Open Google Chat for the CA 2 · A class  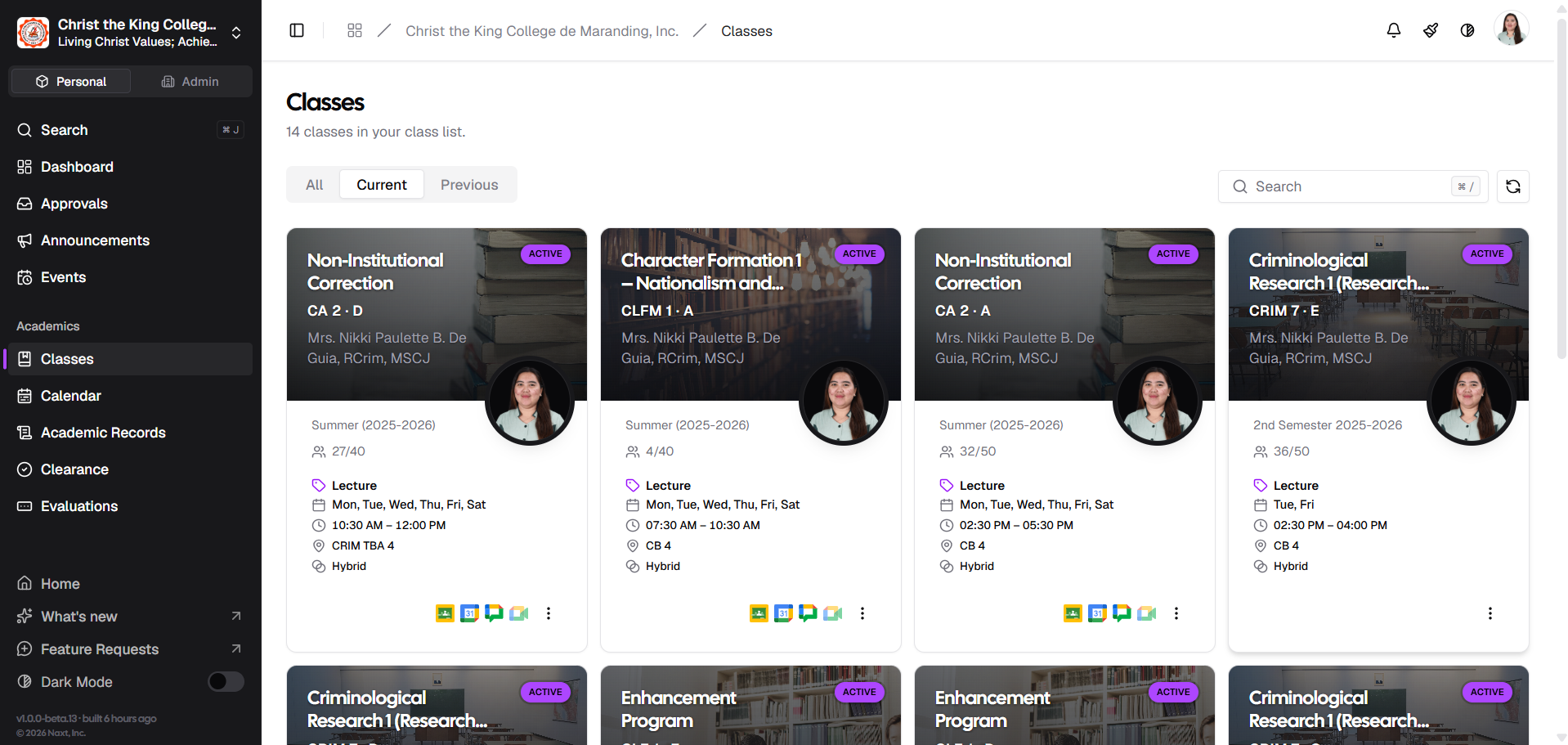point(1122,613)
